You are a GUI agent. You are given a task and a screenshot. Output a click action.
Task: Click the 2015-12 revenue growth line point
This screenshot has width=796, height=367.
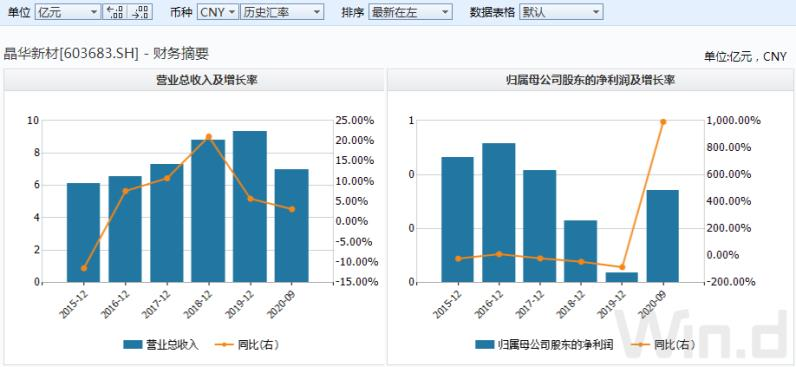(x=84, y=268)
